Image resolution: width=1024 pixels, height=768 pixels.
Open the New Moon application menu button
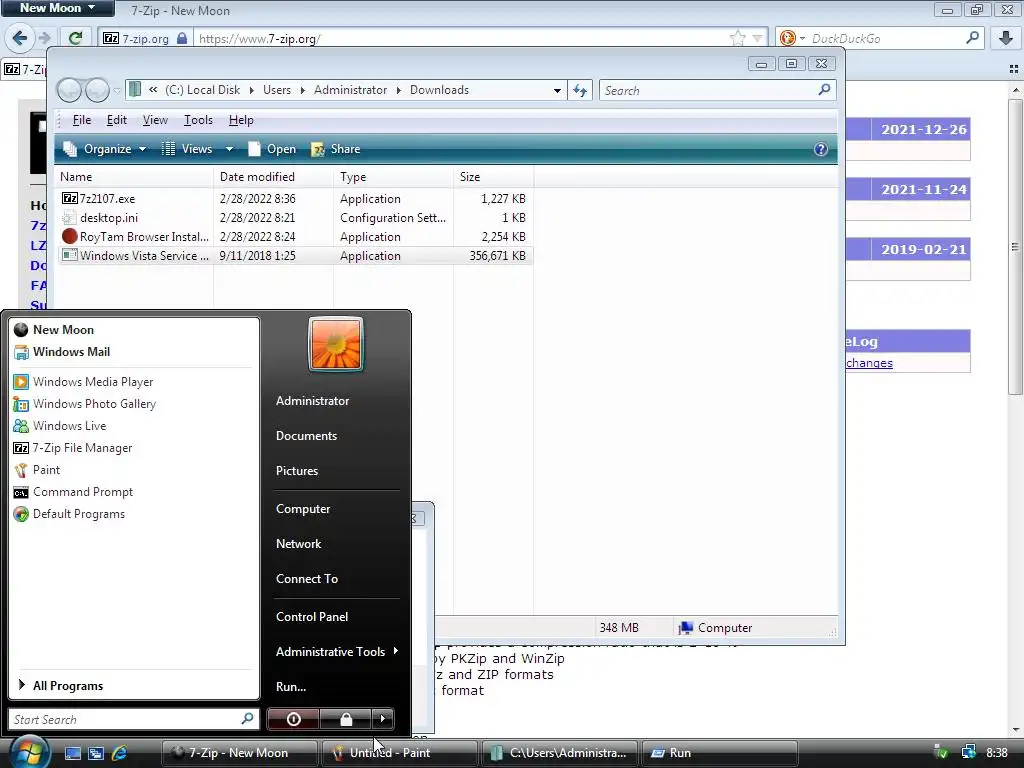click(x=57, y=8)
